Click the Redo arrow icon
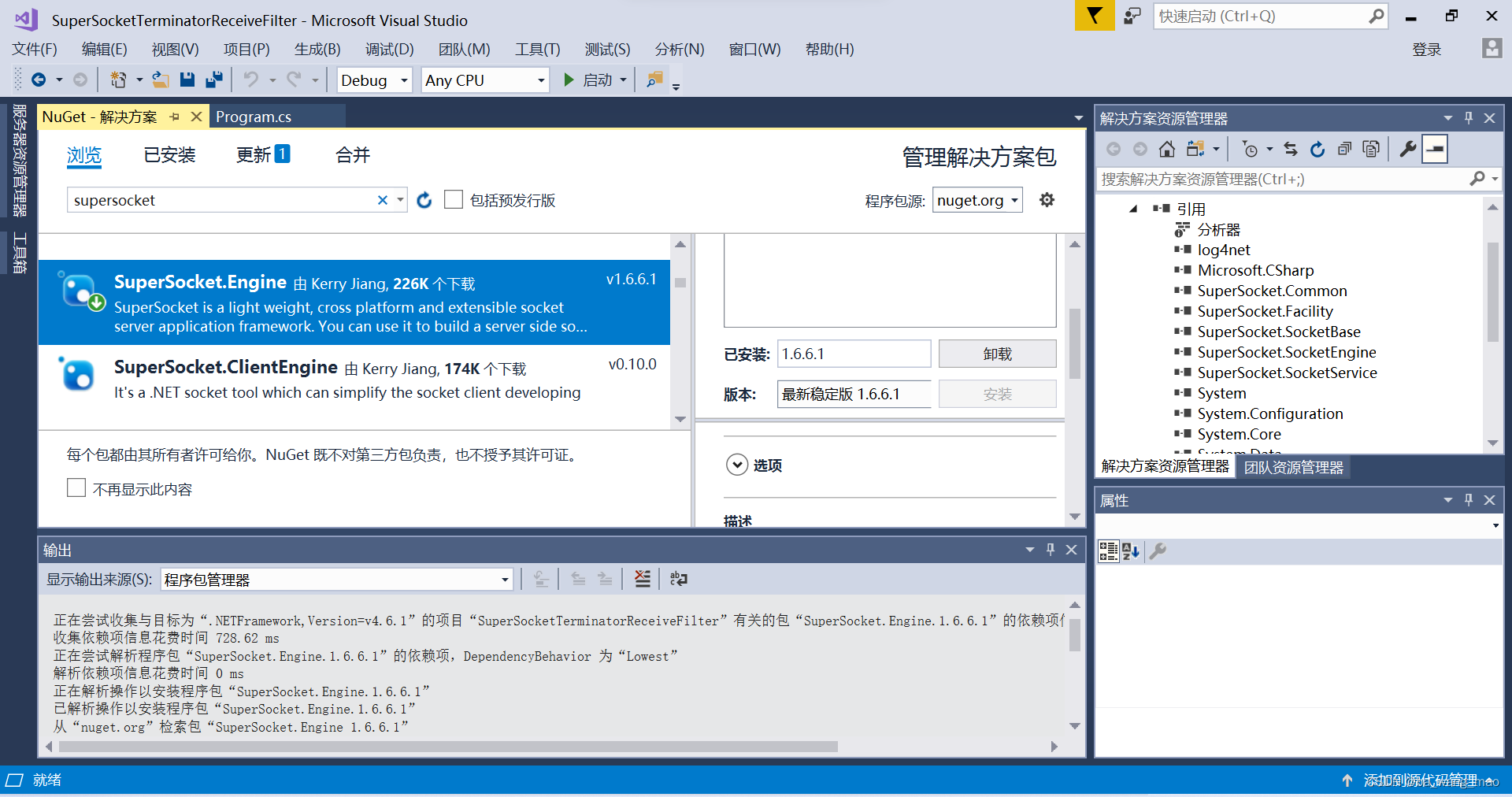This screenshot has width=1512, height=797. click(294, 80)
